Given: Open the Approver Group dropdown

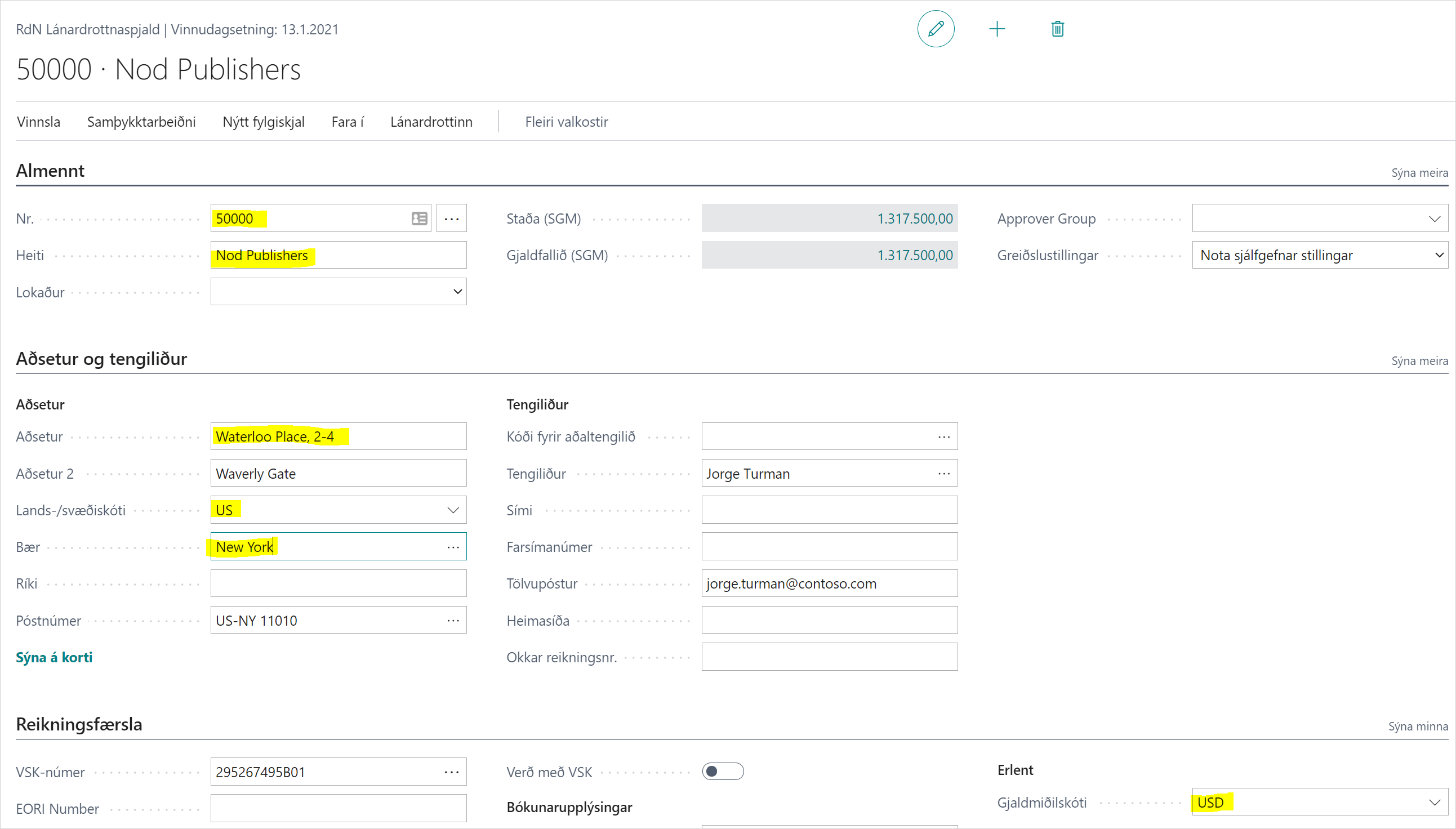Looking at the screenshot, I should pos(1435,219).
